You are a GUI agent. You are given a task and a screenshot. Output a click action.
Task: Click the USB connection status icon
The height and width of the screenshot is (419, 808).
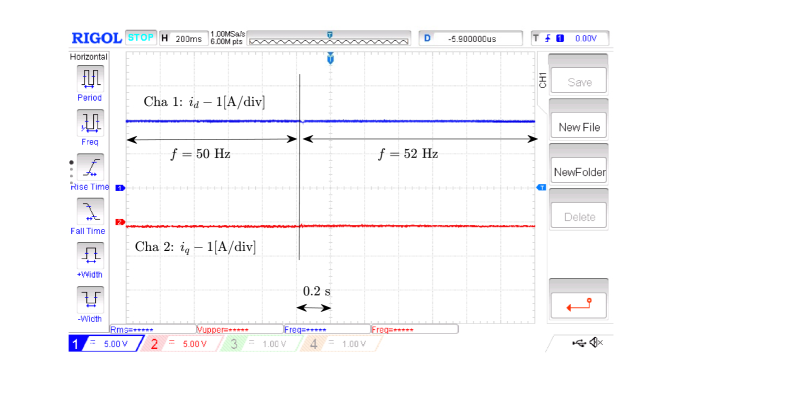[579, 343]
